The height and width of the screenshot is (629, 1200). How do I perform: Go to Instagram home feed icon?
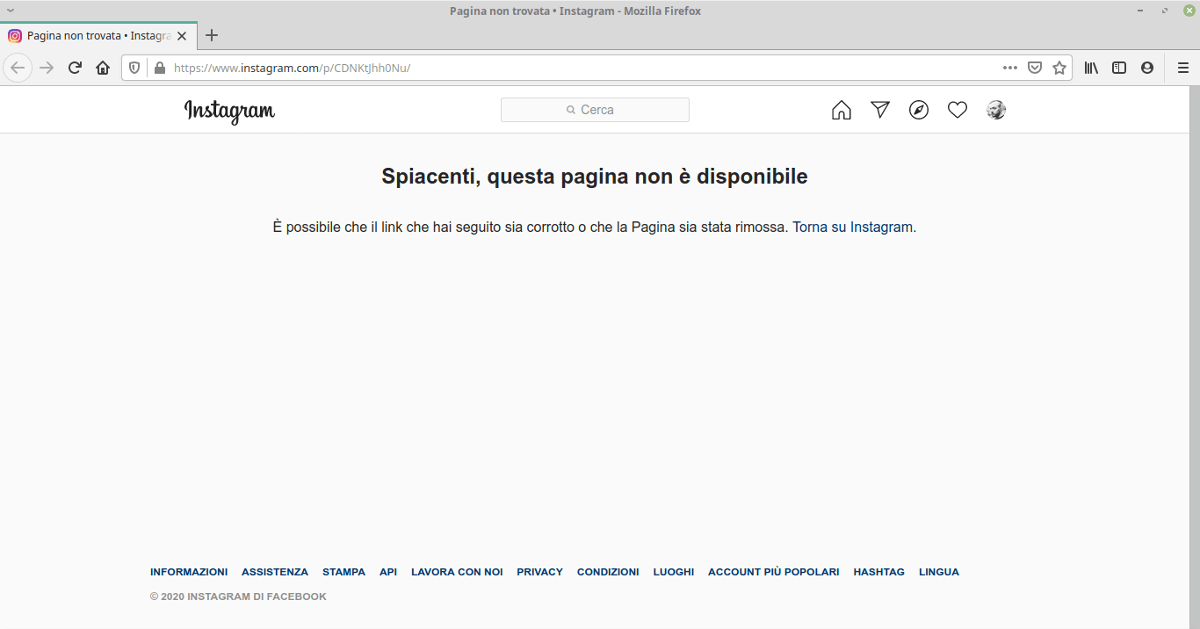point(841,110)
